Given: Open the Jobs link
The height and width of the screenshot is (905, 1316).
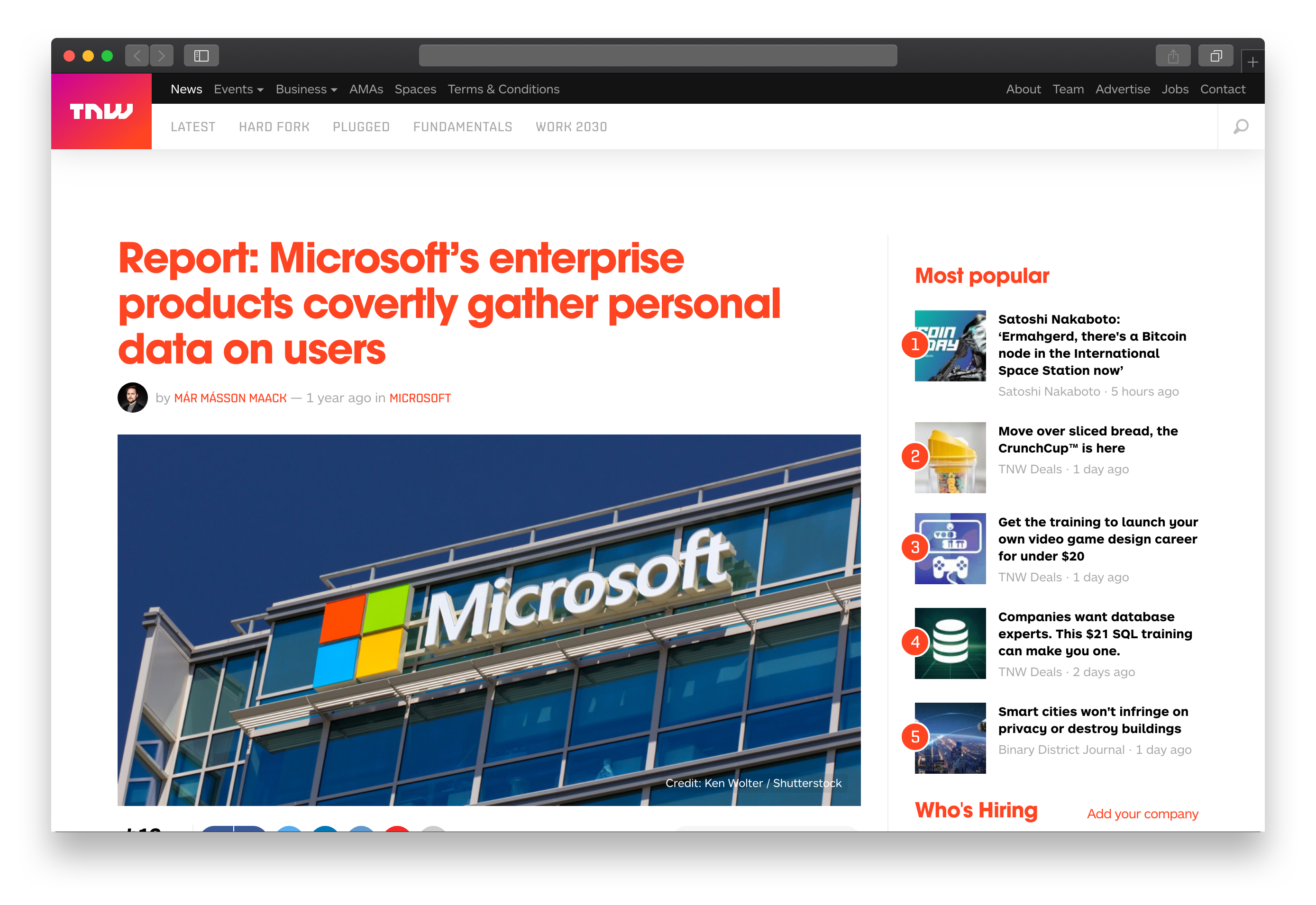Looking at the screenshot, I should (x=1175, y=89).
